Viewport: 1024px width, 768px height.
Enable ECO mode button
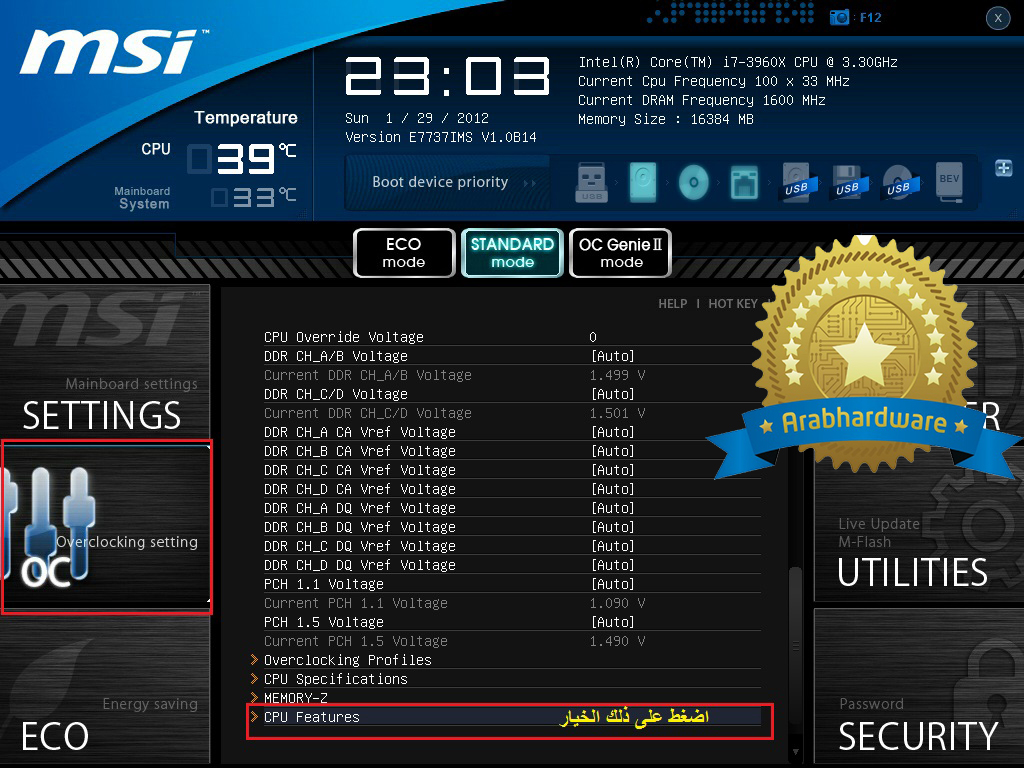point(404,253)
